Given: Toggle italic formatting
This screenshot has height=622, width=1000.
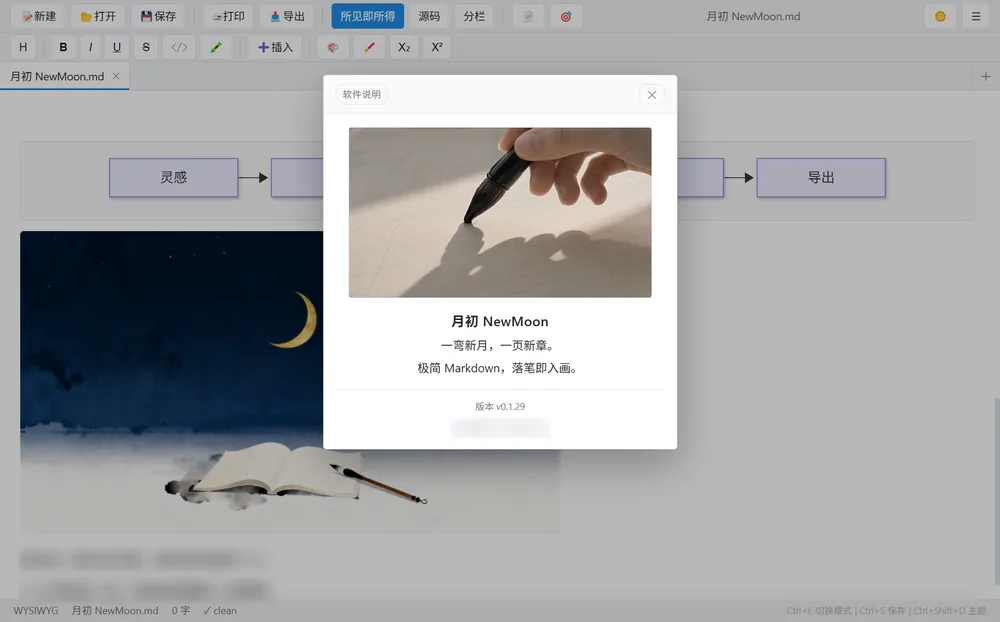Looking at the screenshot, I should [x=90, y=47].
